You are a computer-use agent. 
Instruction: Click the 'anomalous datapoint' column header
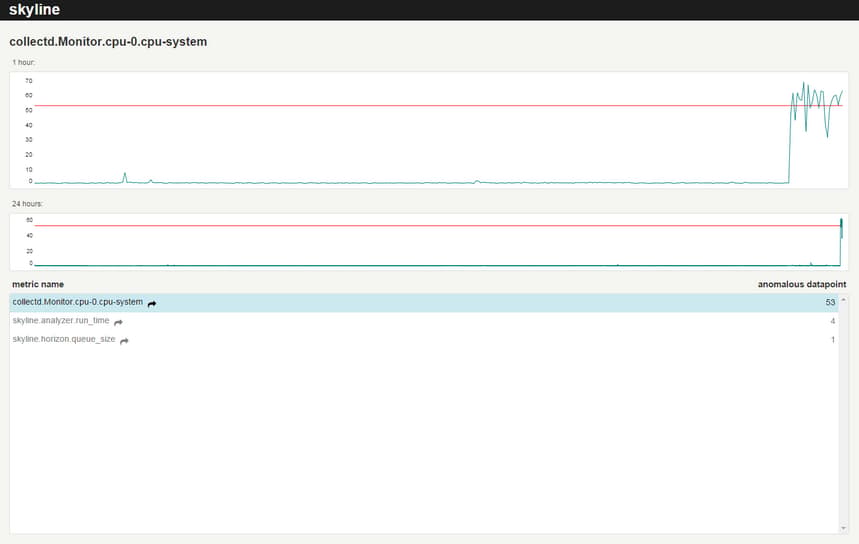802,284
